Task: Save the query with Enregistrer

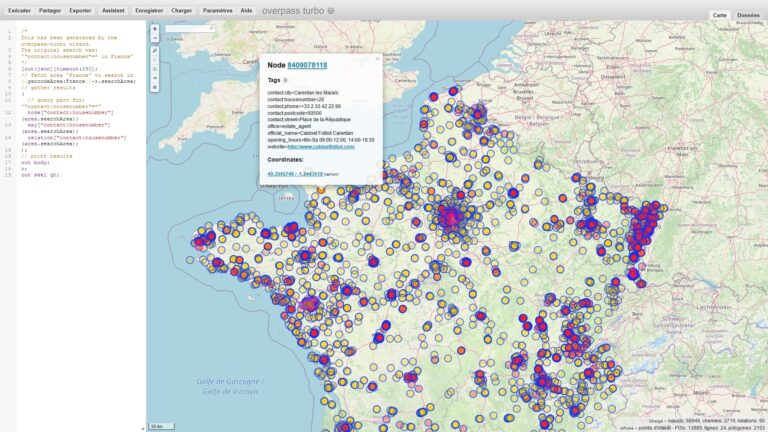Action: point(149,10)
